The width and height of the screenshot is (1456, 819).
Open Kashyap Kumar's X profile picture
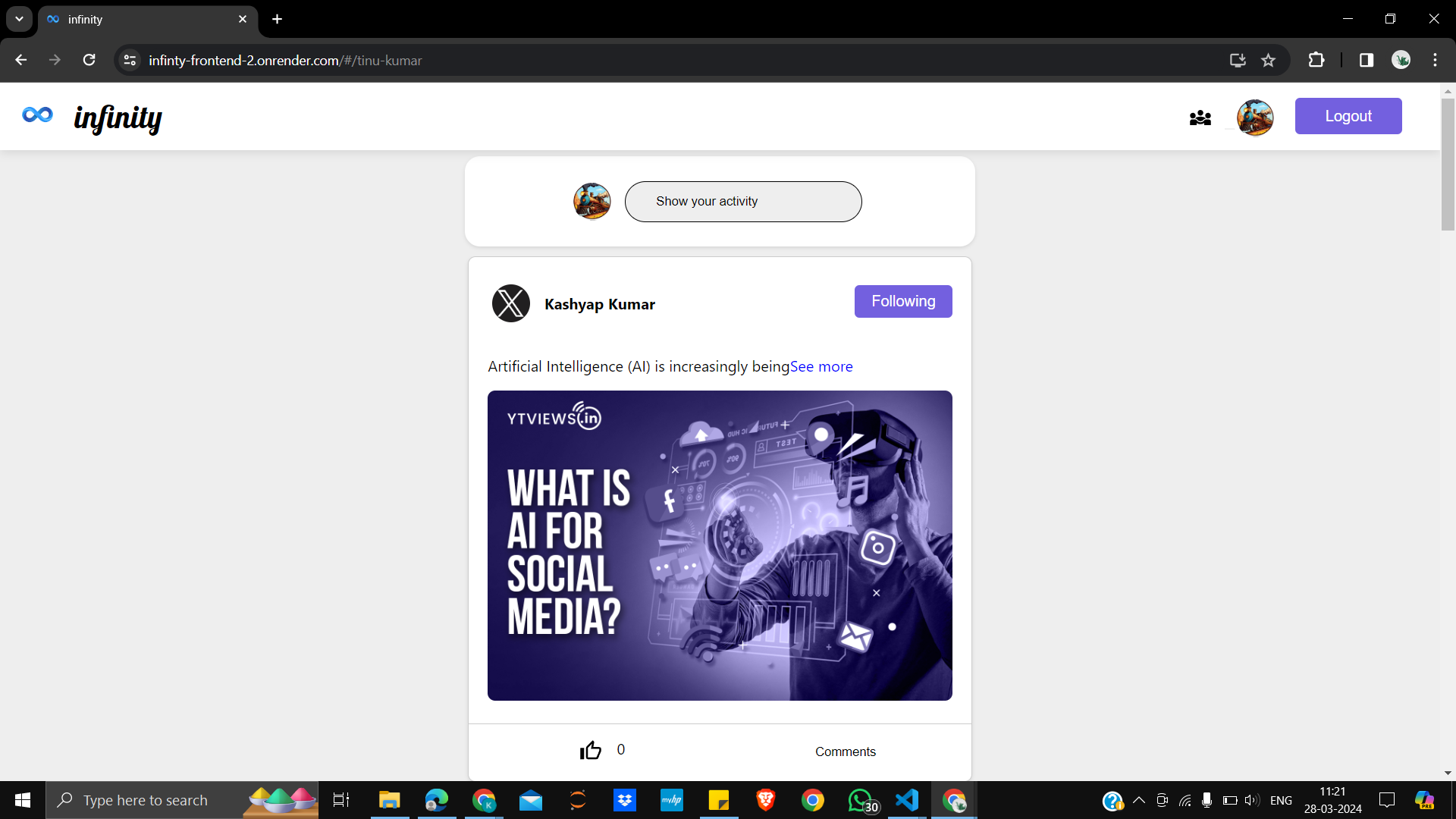[511, 303]
